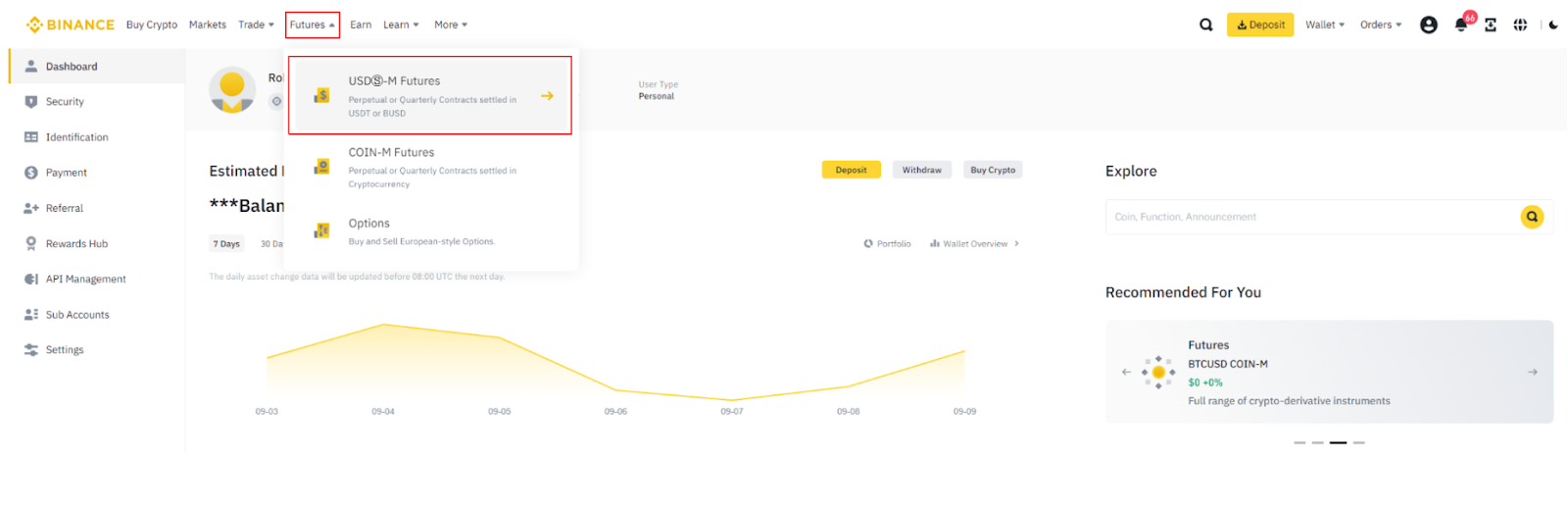The width and height of the screenshot is (1568, 510).
Task: Click the COIN-M Futures coin icon
Action: pyautogui.click(x=321, y=167)
